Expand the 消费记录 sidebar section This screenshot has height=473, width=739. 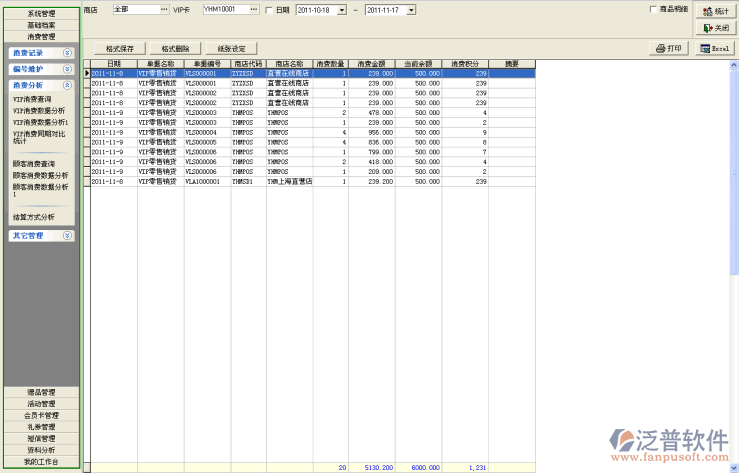67,52
